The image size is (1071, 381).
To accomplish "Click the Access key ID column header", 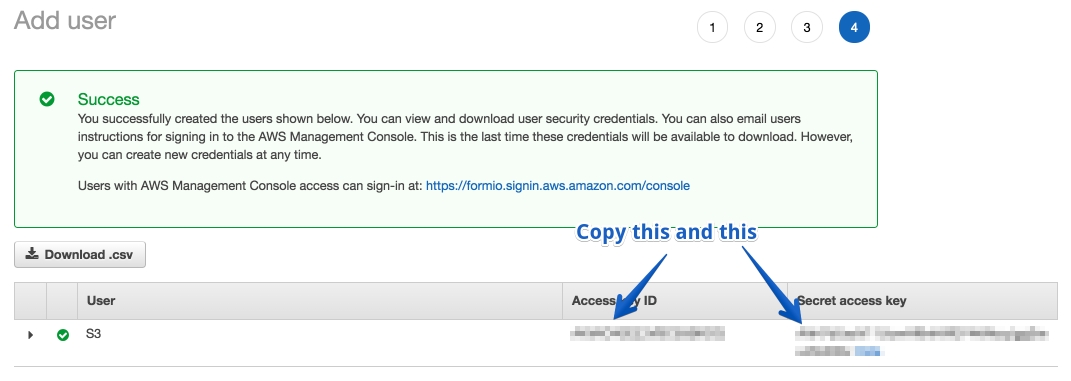I will [614, 300].
